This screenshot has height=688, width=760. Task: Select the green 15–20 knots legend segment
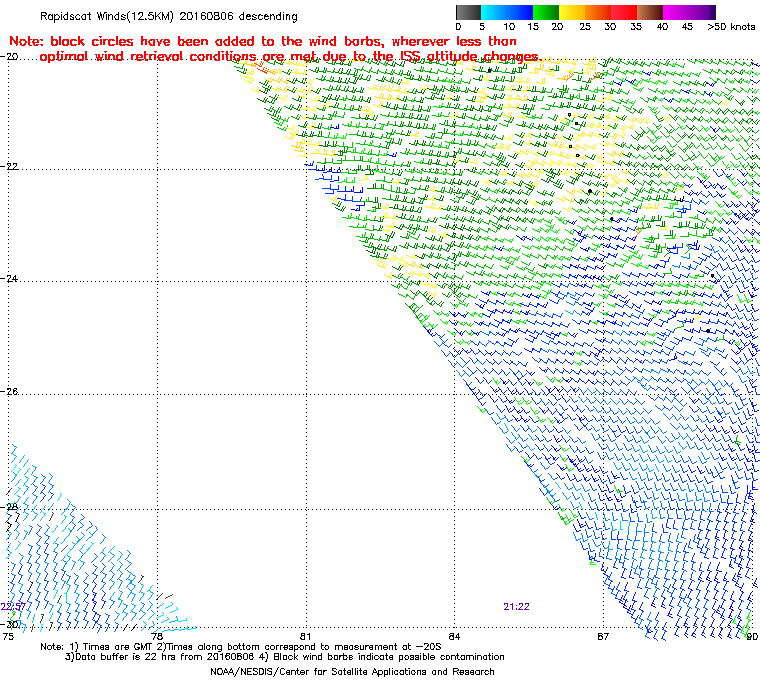coord(546,12)
